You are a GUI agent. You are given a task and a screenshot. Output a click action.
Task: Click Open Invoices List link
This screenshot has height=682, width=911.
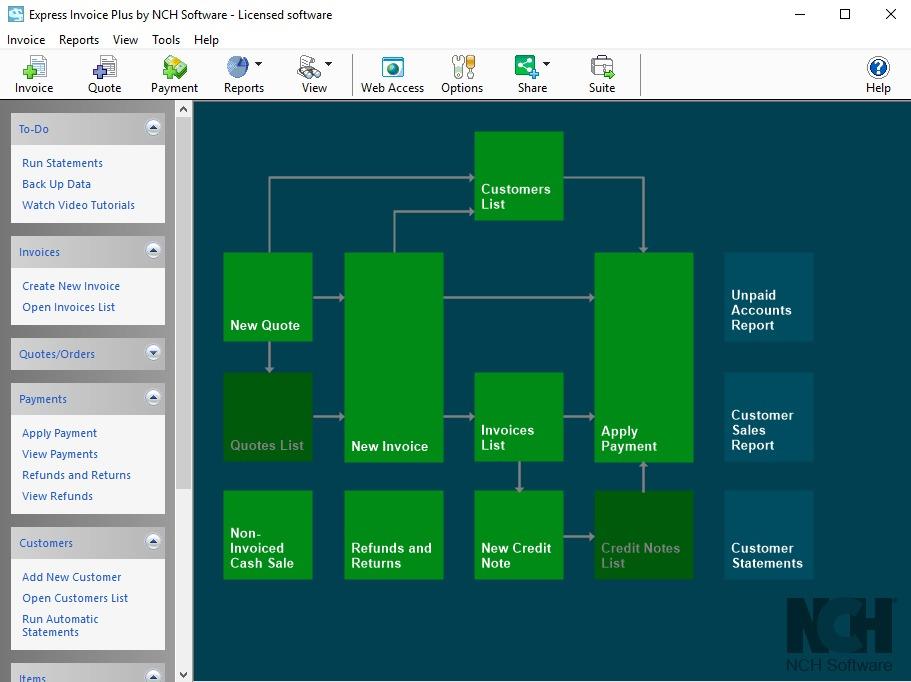coord(69,307)
